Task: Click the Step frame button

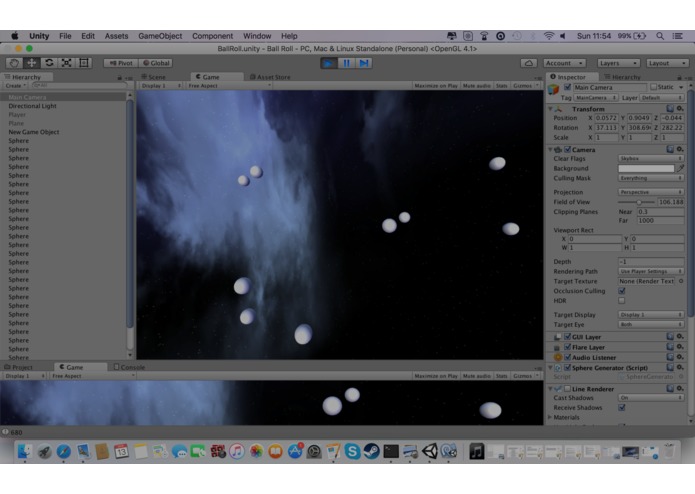Action: point(363,63)
